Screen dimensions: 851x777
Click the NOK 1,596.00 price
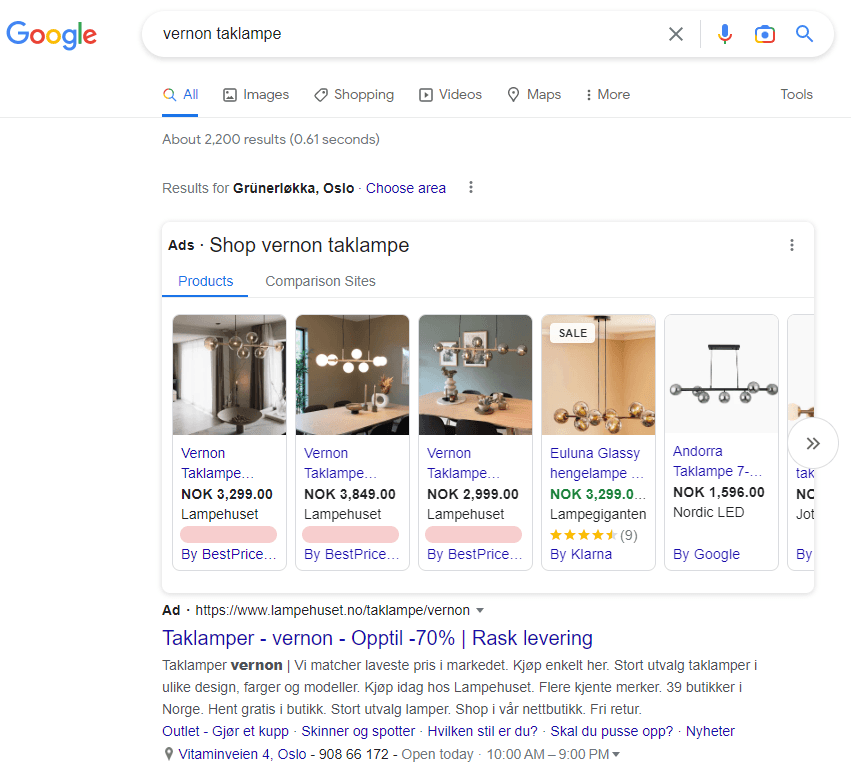click(x=719, y=492)
